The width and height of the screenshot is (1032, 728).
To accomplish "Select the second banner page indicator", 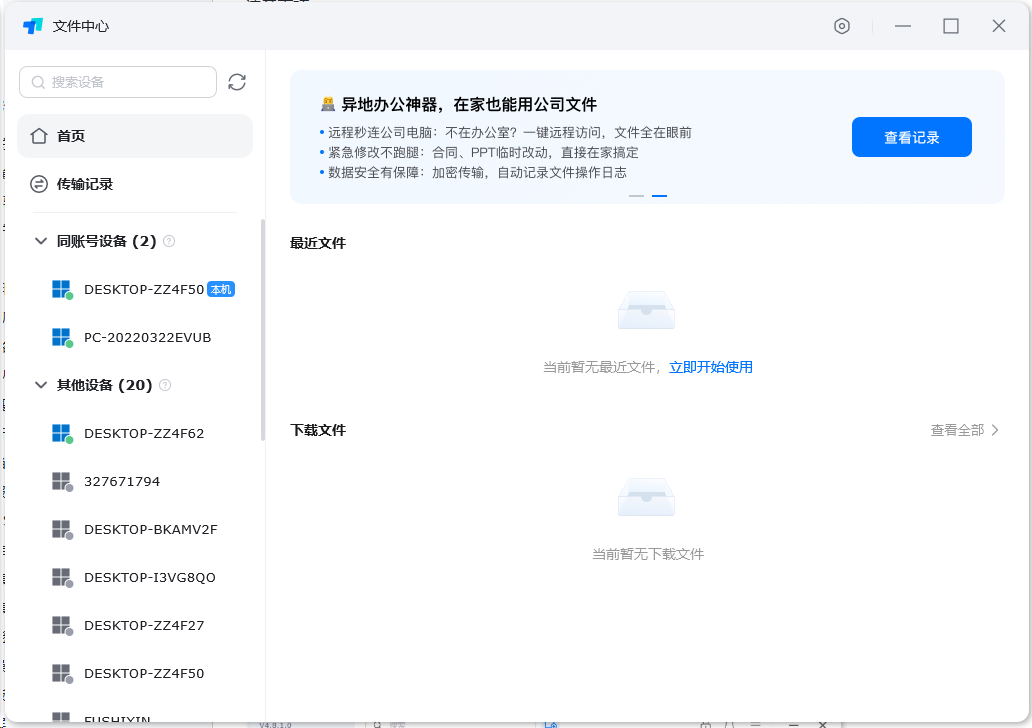I will tap(659, 195).
